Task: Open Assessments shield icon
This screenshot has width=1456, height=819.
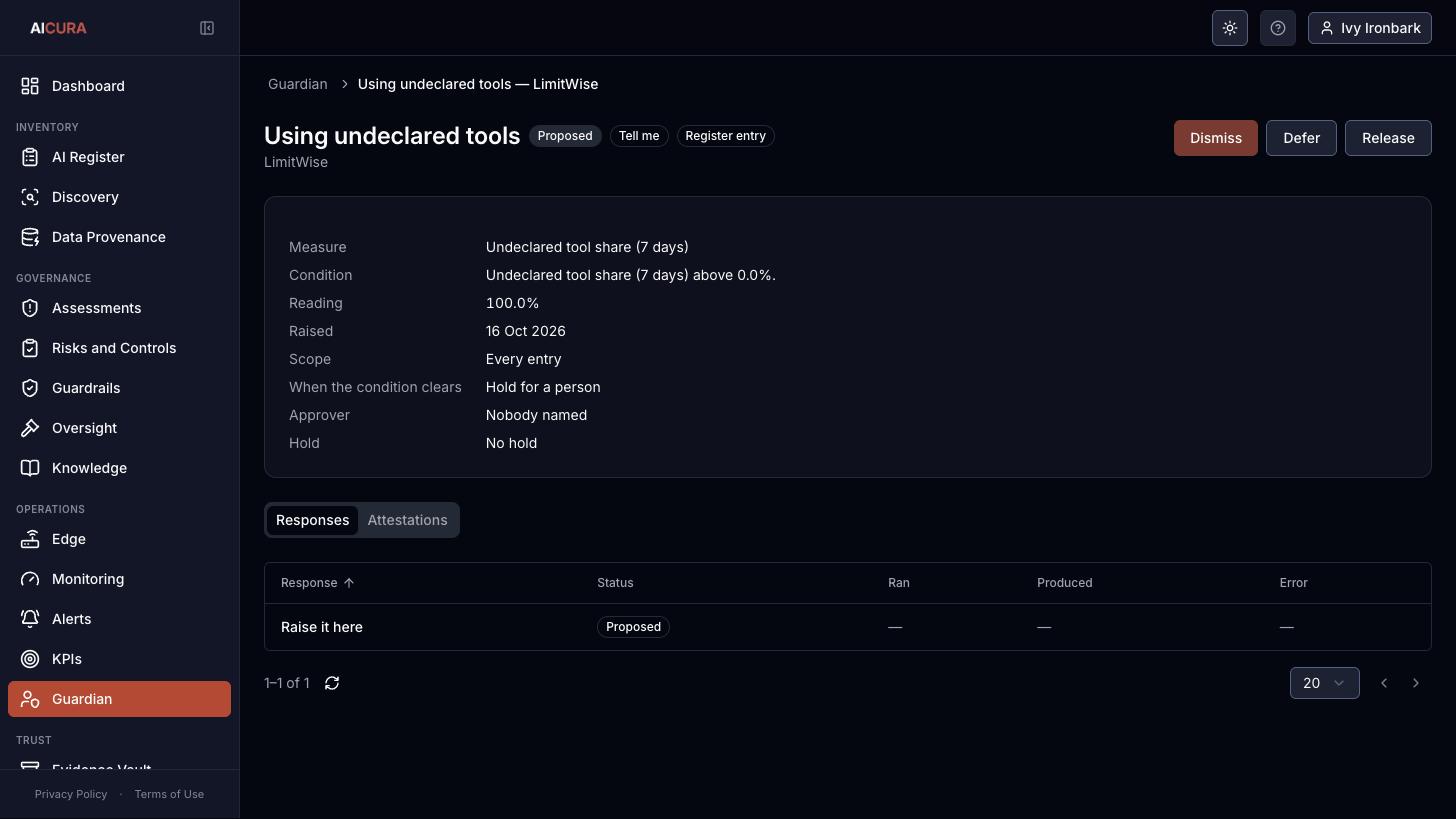Action: pos(30,308)
